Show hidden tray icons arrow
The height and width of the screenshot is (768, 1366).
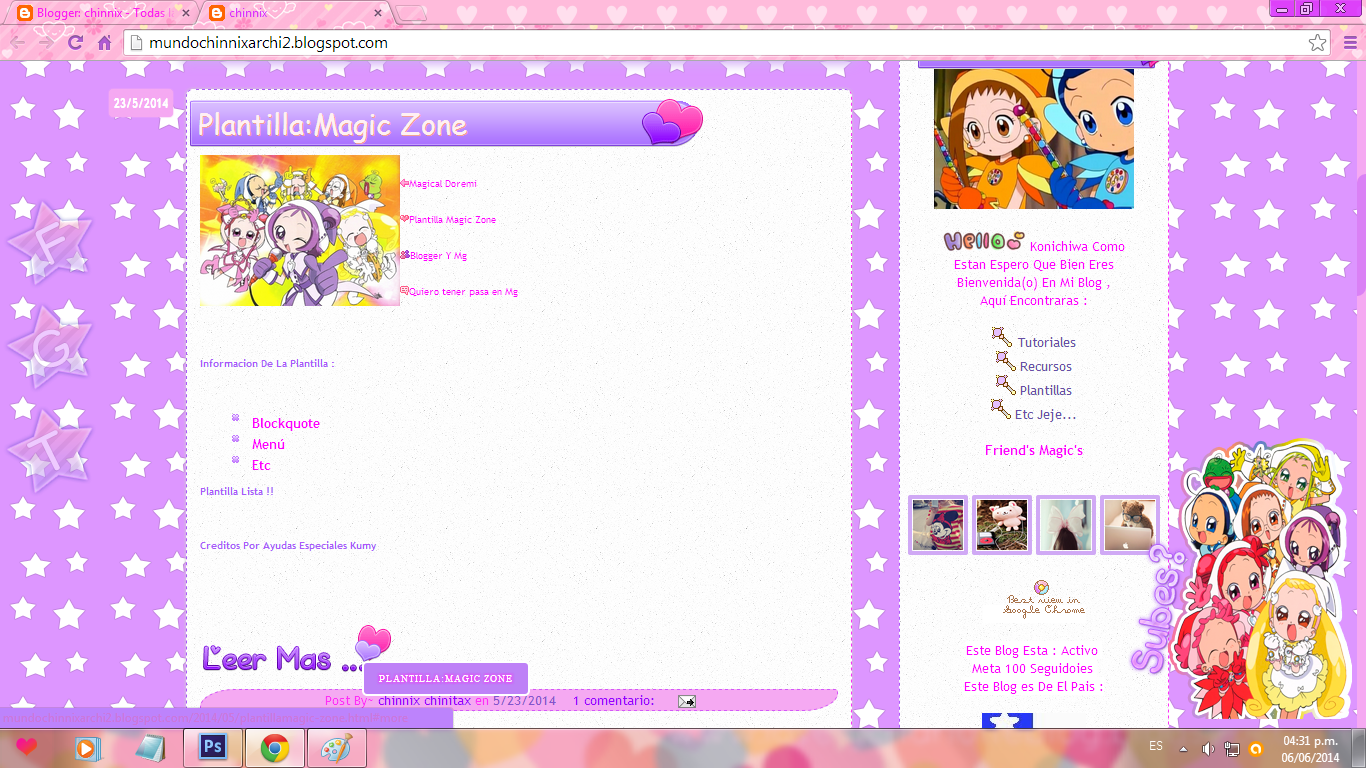tap(1184, 748)
